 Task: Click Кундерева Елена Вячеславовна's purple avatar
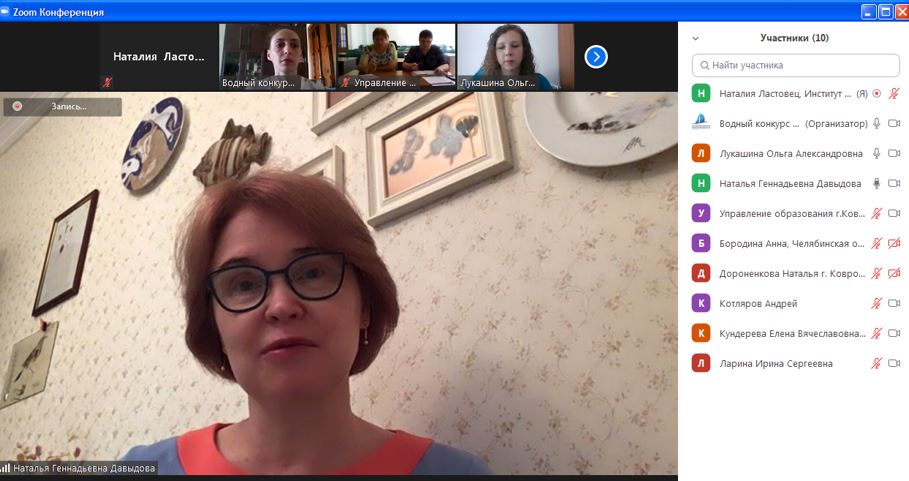tap(701, 333)
